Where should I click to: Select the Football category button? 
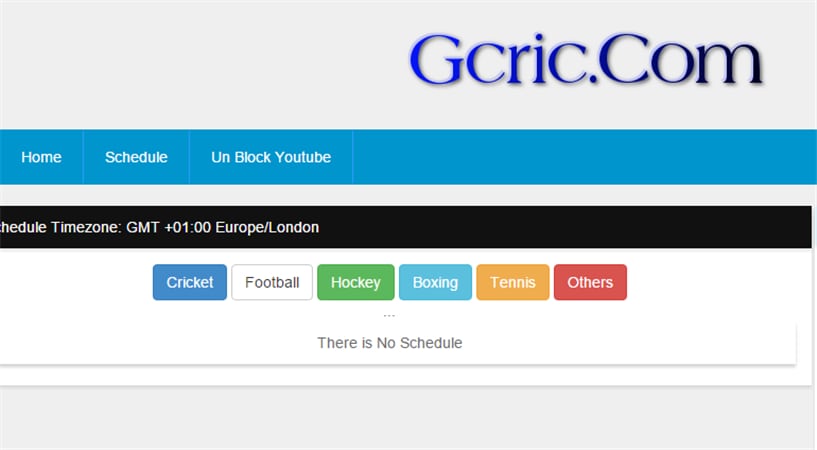tap(272, 282)
